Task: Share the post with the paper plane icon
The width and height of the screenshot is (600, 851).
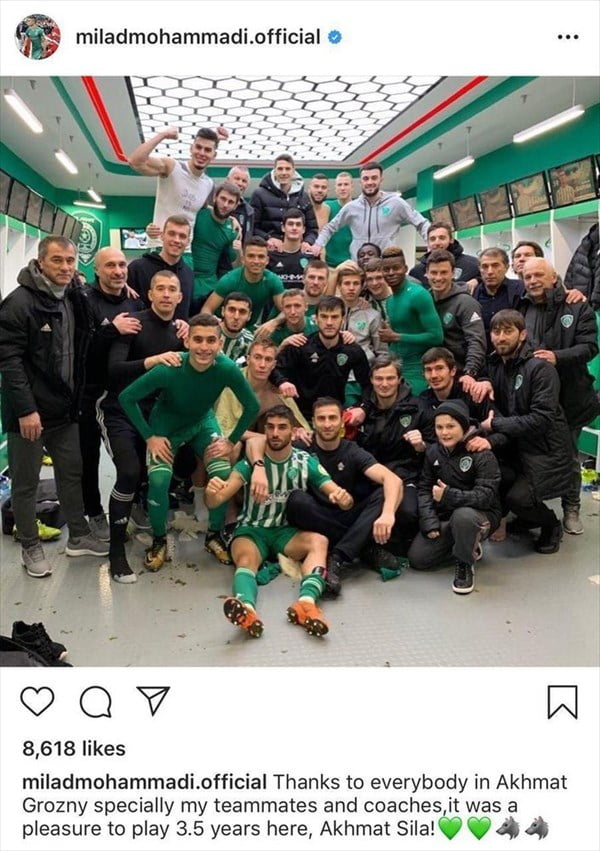Action: [x=153, y=700]
